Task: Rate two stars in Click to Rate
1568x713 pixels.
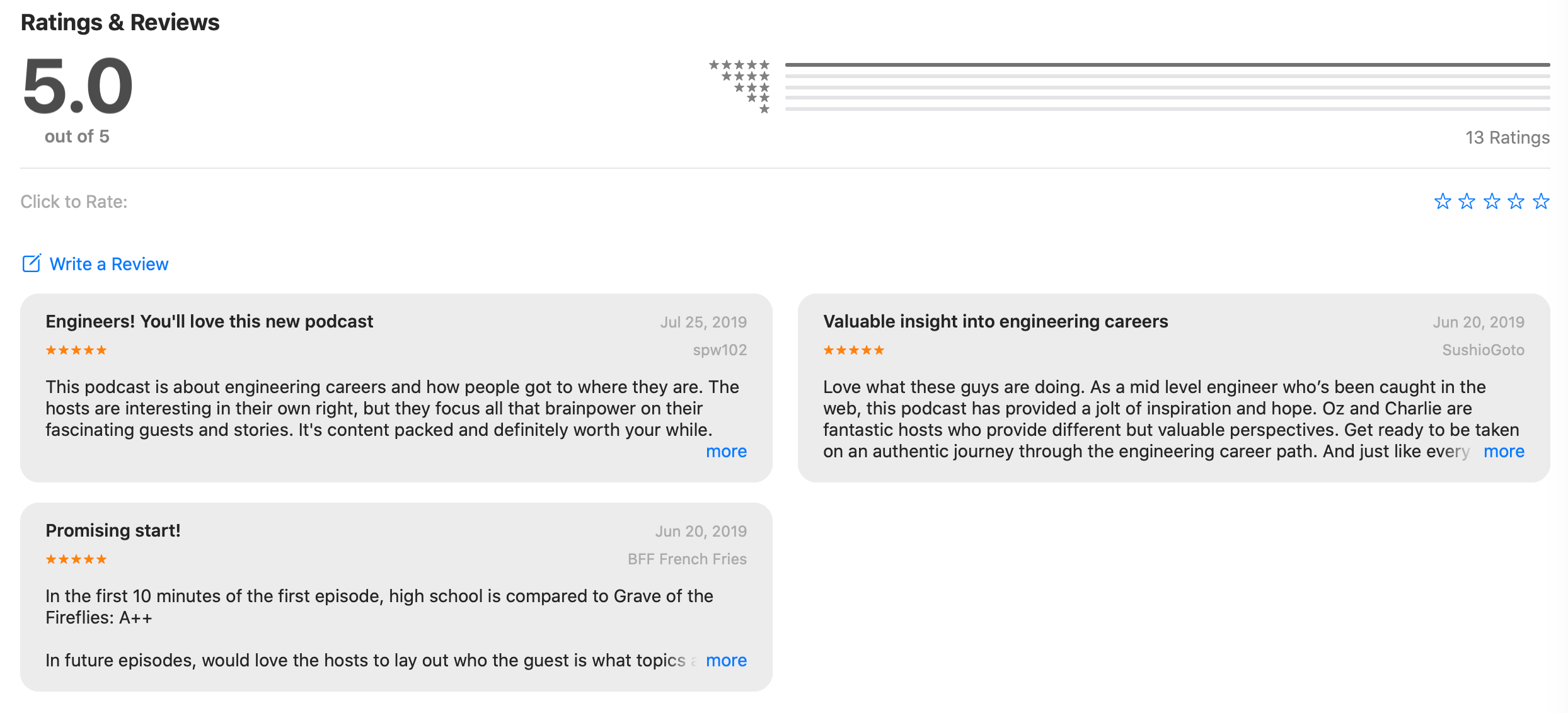Action: coord(1467,202)
